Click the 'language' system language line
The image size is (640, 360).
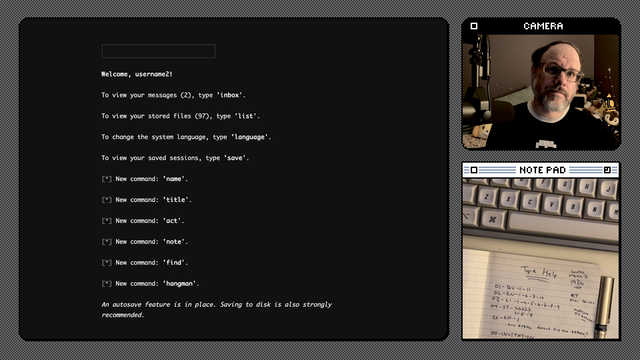tap(186, 137)
